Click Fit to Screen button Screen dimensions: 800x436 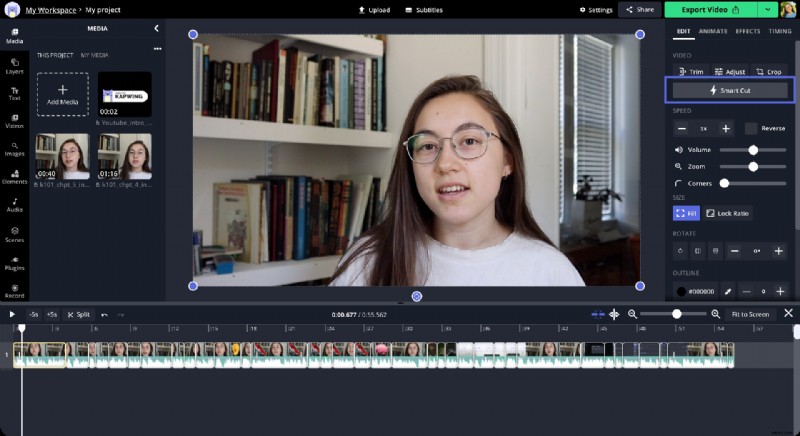point(750,315)
